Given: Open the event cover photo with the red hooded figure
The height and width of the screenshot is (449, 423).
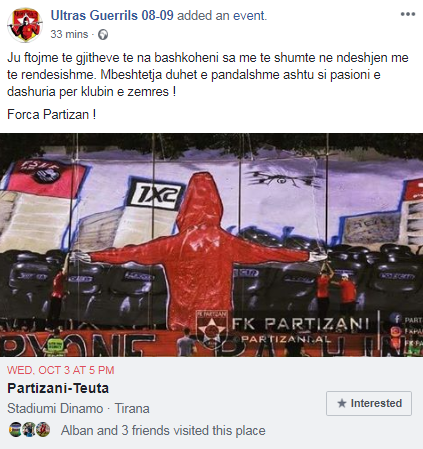Looking at the screenshot, I should click(211, 245).
